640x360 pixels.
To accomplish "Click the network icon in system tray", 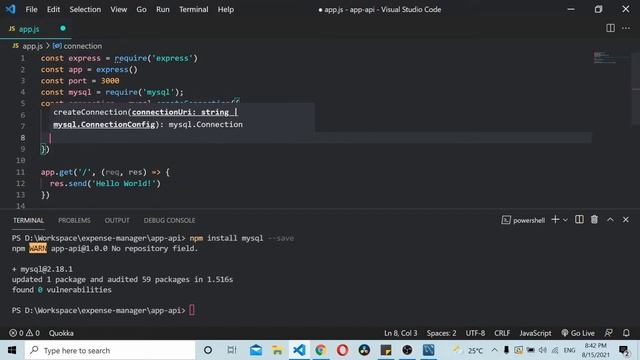I will [555, 350].
